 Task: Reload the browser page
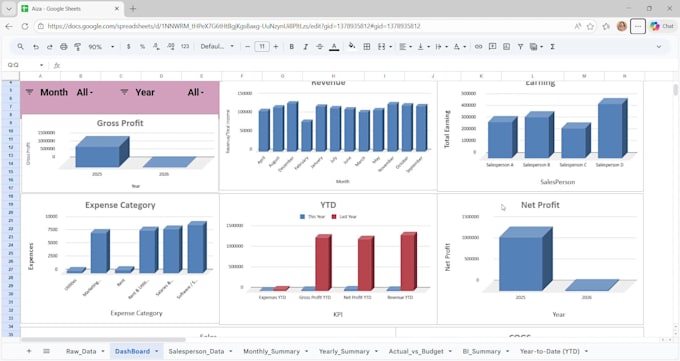tap(25, 26)
